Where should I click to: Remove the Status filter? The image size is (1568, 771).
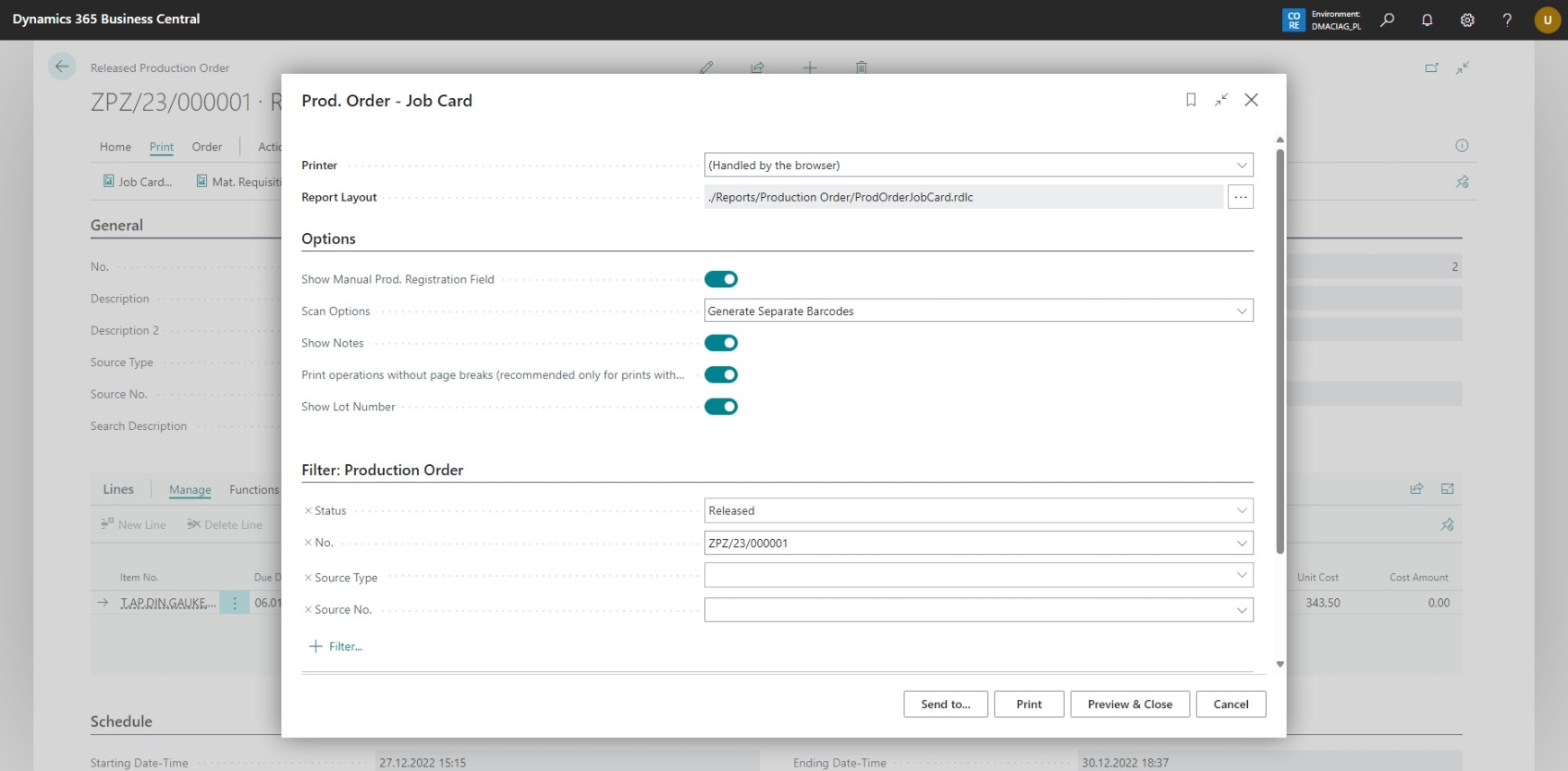307,510
